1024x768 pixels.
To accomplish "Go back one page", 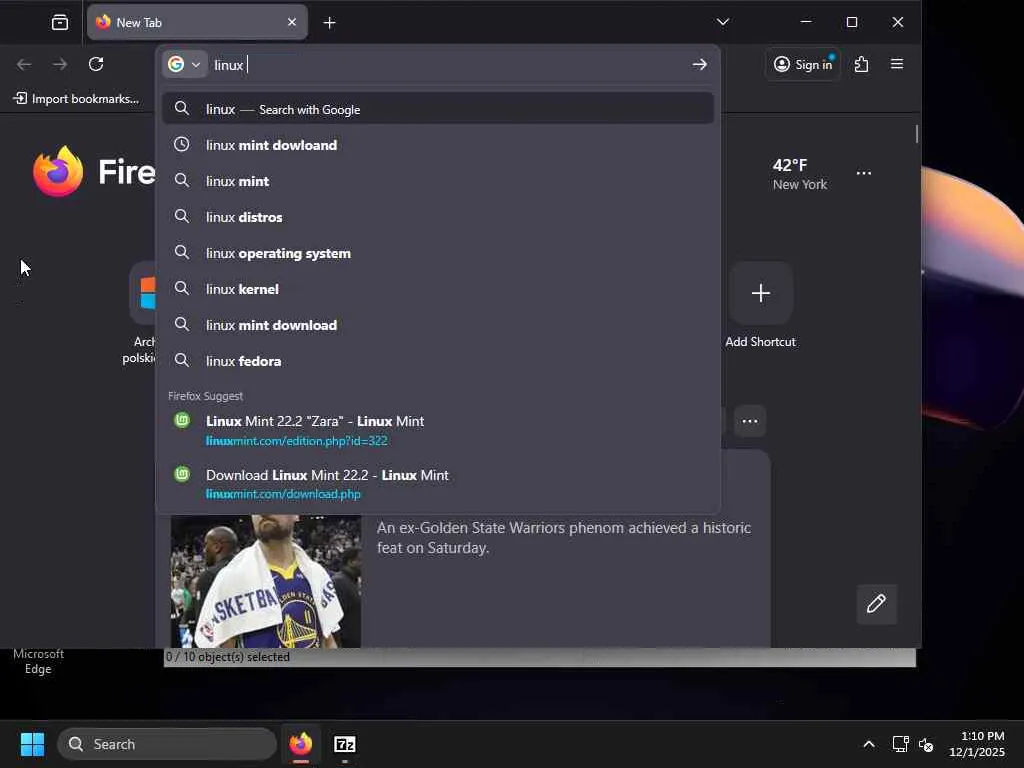I will click(x=24, y=64).
